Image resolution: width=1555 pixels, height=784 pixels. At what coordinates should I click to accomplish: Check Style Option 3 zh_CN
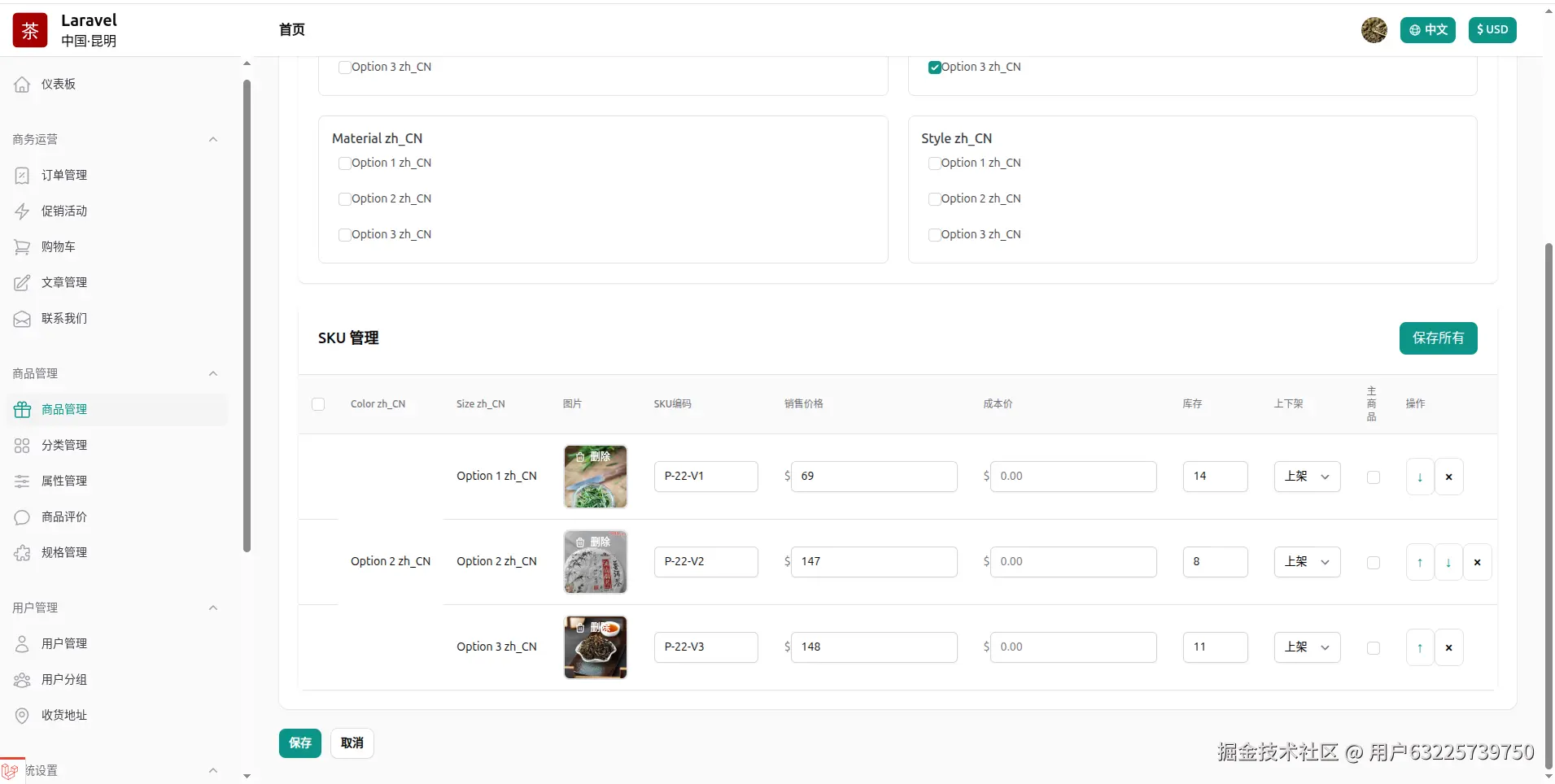pyautogui.click(x=934, y=235)
